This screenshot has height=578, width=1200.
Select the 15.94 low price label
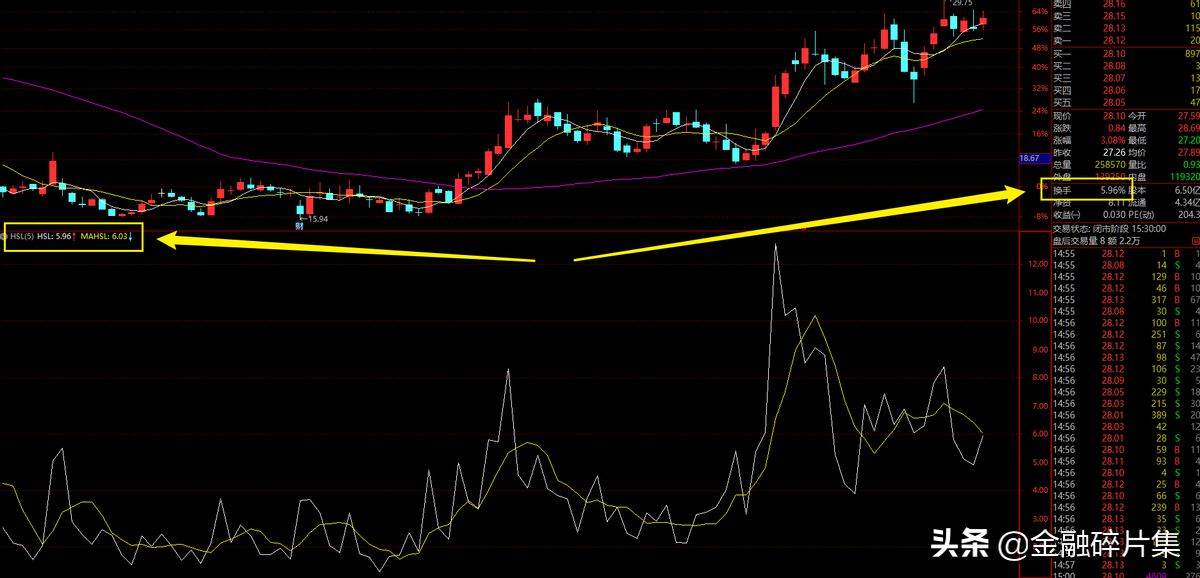[x=317, y=218]
